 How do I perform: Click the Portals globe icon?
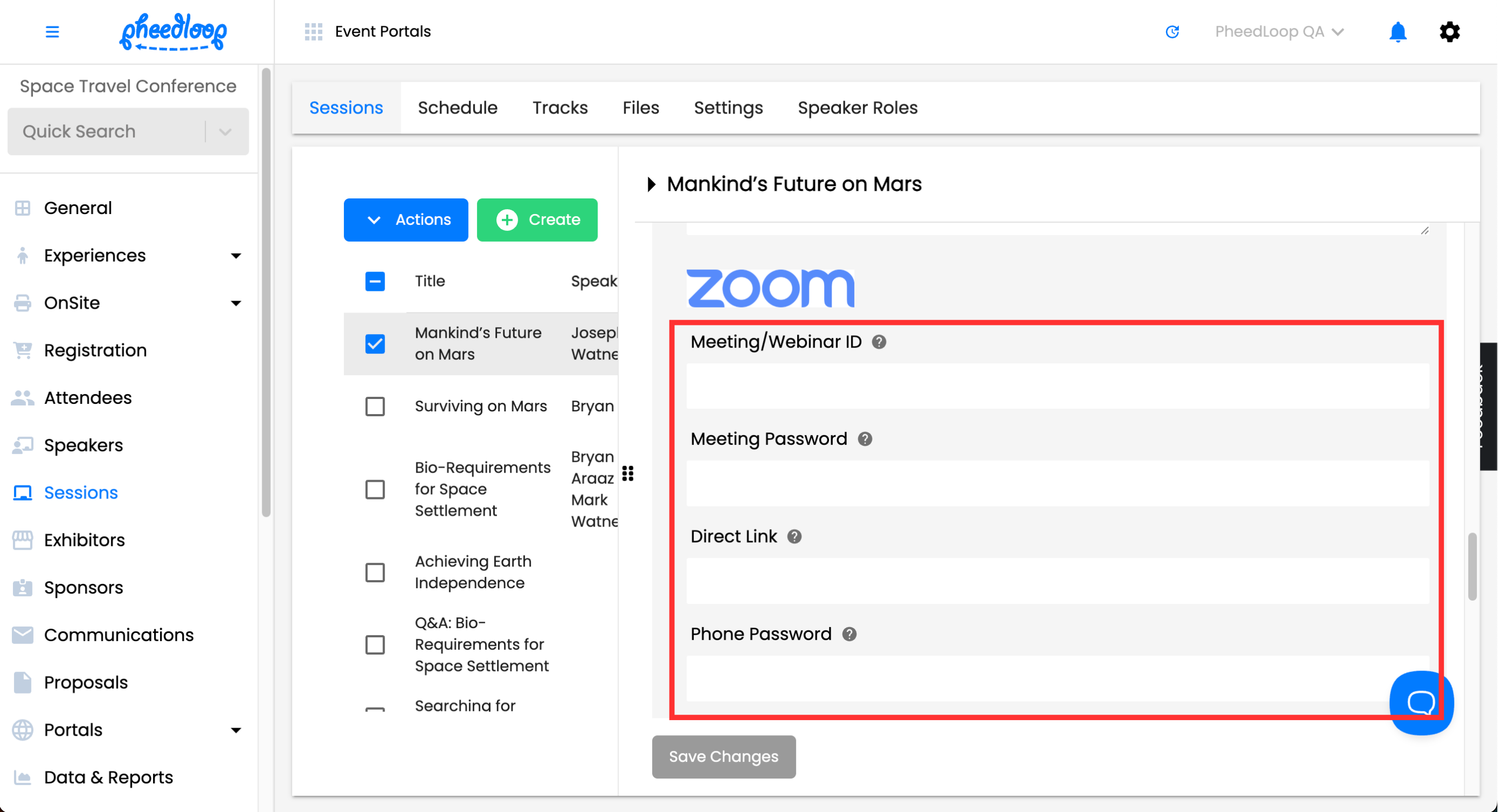(22, 730)
